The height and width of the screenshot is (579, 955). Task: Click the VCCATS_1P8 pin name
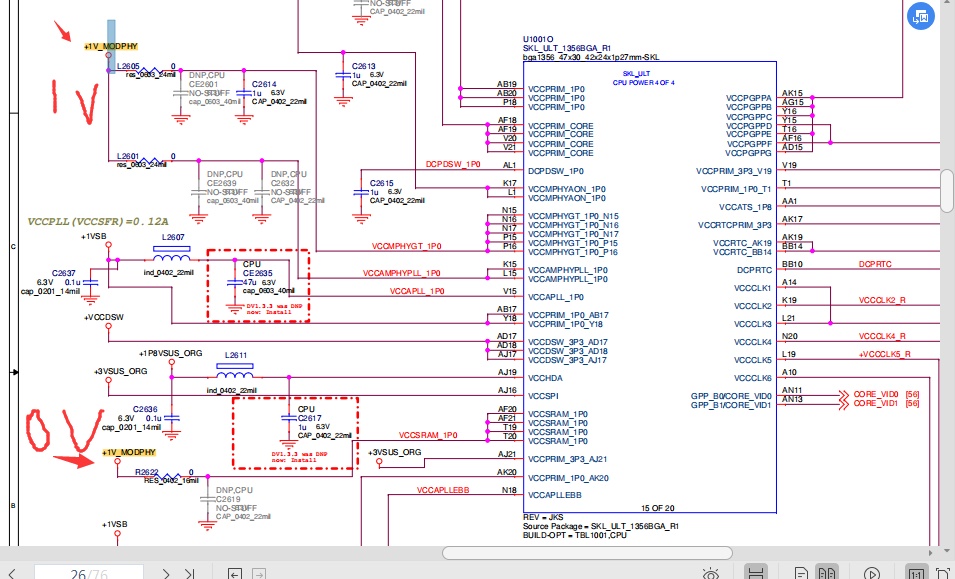click(745, 208)
